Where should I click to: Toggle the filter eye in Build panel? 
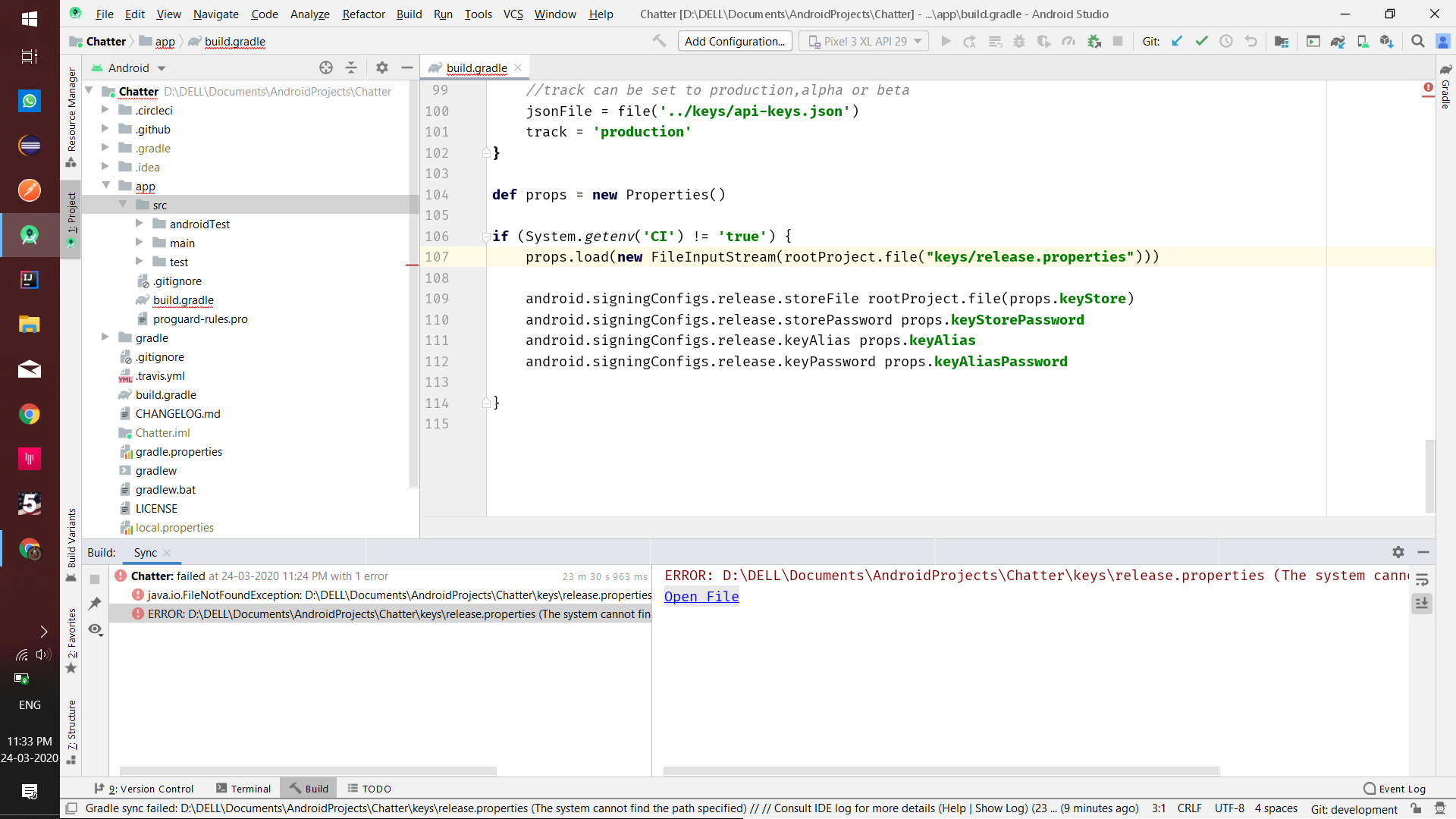point(96,630)
